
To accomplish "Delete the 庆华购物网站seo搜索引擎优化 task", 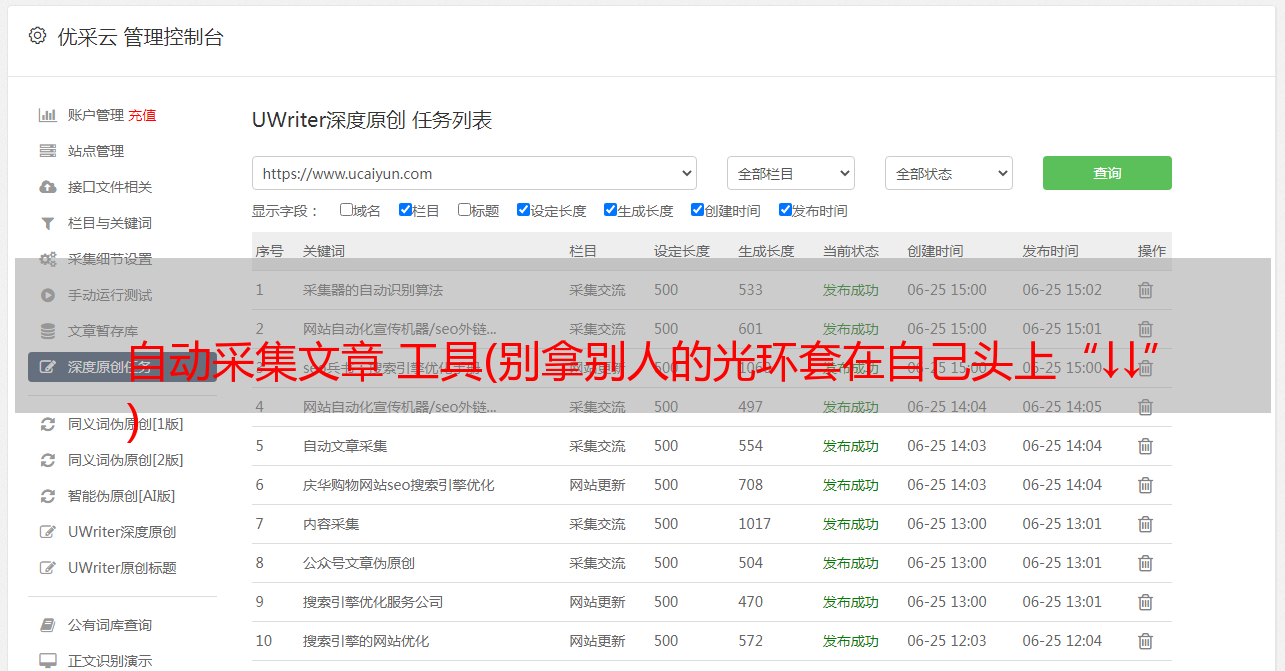I will point(1146,485).
